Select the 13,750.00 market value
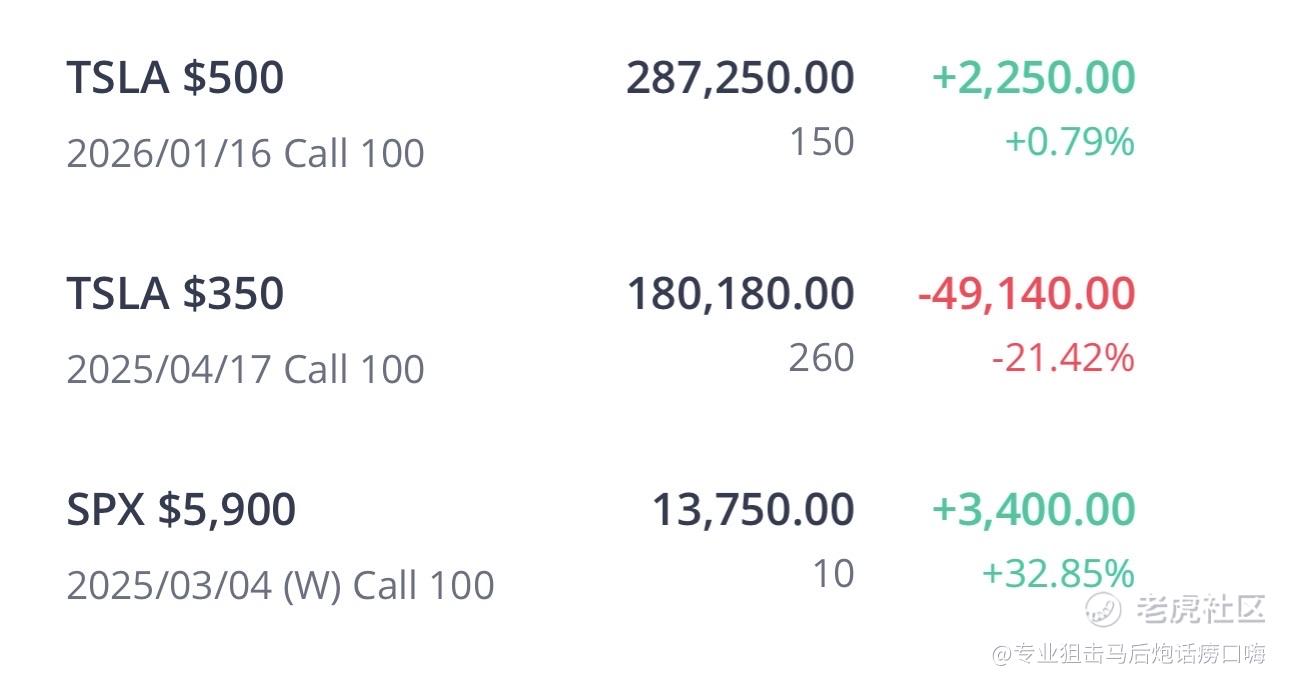Screen dimensions: 1290x683 coord(753,510)
